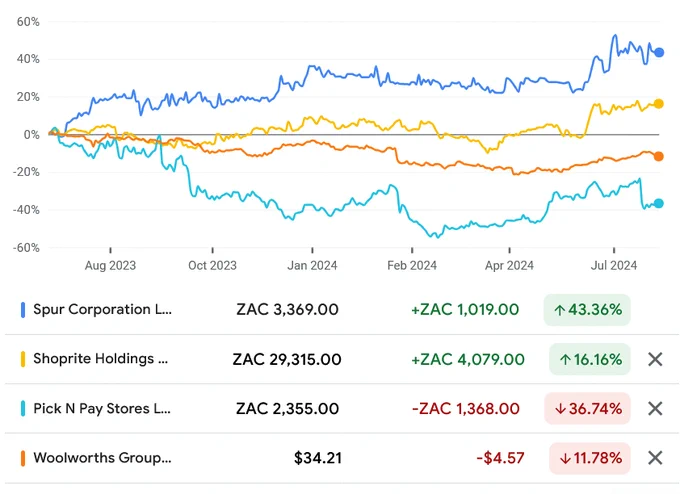This screenshot has height=494, width=680.
Task: Open Spur Corporation stock name
Action: [x=102, y=310]
